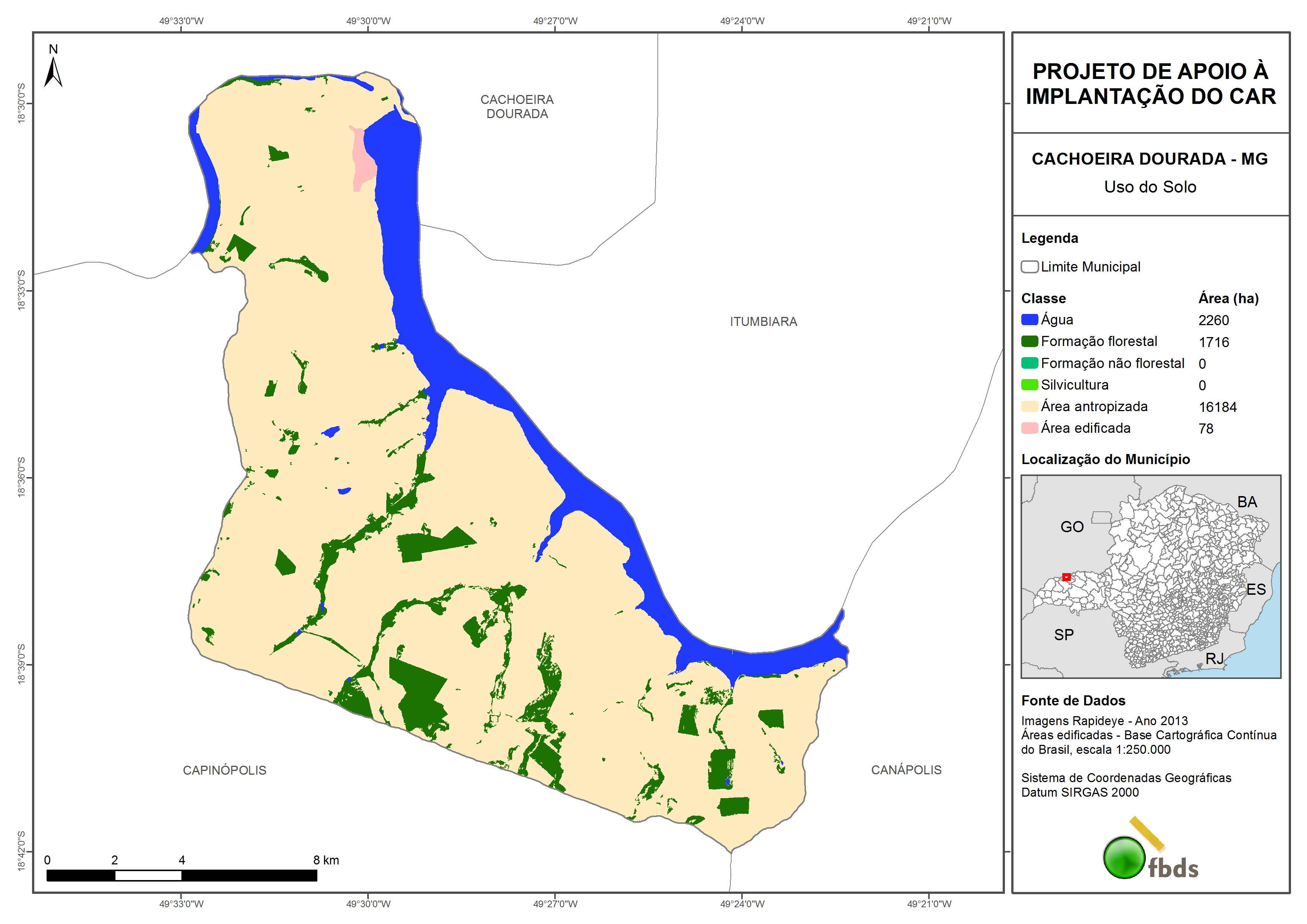
Task: Click the Área antropizada beige swatch
Action: click(x=1029, y=406)
